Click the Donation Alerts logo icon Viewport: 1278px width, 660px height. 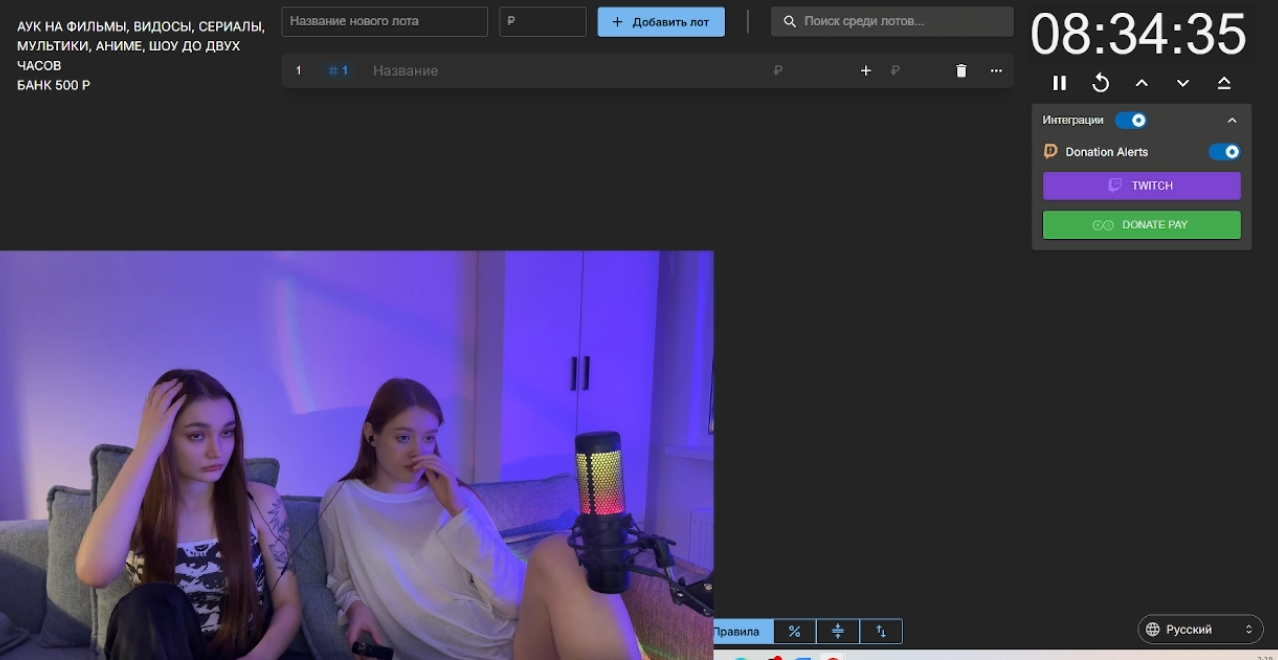click(x=1051, y=152)
